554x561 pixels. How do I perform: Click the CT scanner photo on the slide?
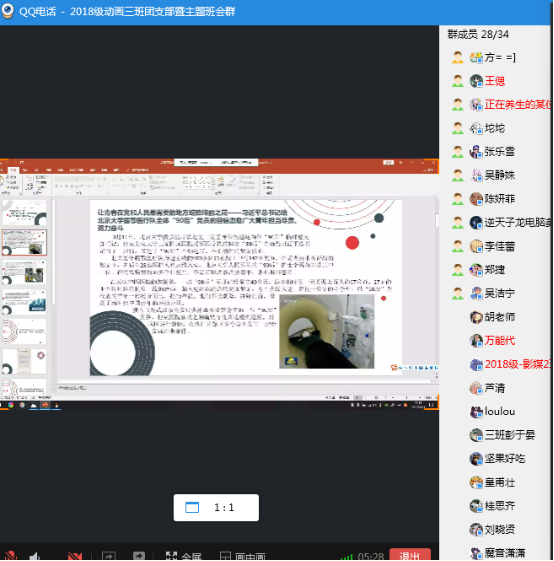327,331
